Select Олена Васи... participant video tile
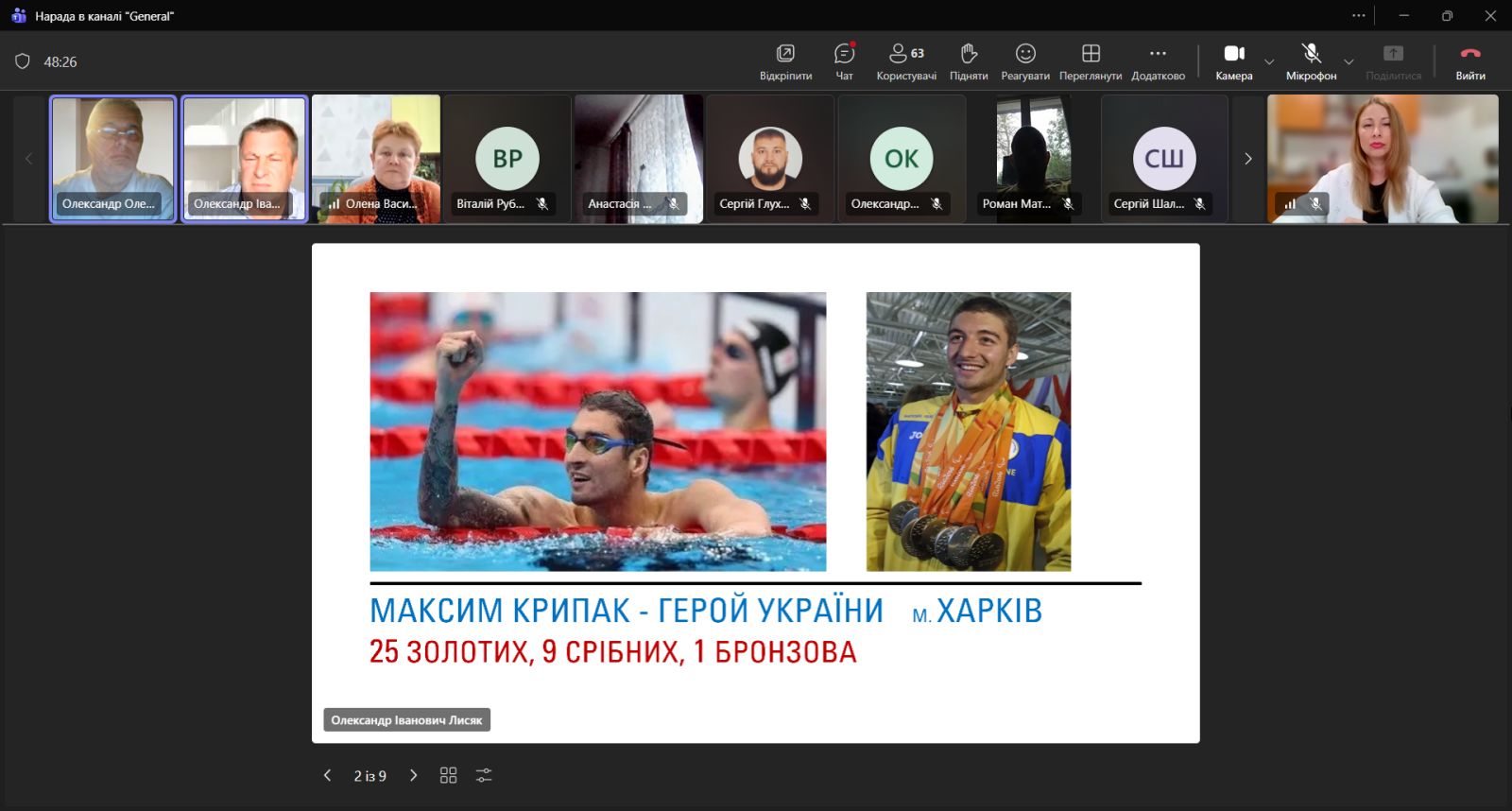The width and height of the screenshot is (1512, 811). coord(376,159)
